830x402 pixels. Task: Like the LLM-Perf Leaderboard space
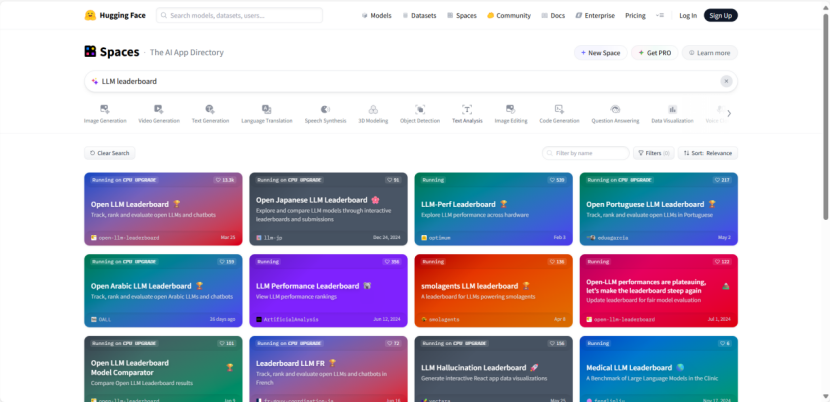tap(556, 180)
